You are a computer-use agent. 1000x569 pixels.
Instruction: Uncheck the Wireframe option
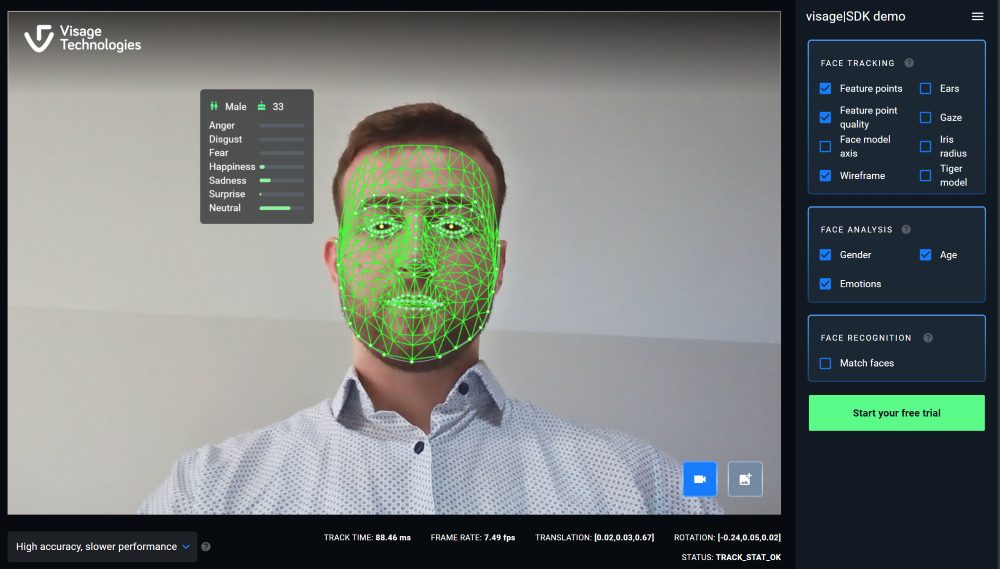(x=825, y=176)
